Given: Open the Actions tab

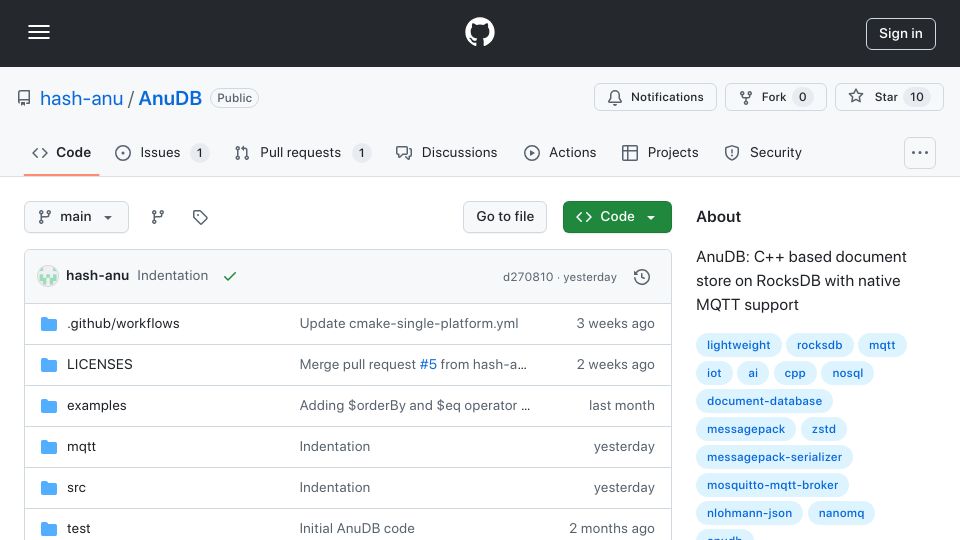Looking at the screenshot, I should [x=560, y=152].
